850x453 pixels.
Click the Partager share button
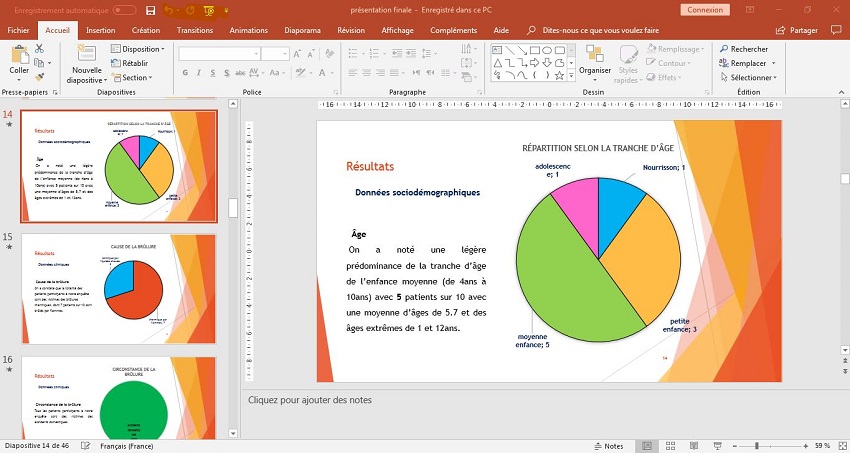pos(797,31)
